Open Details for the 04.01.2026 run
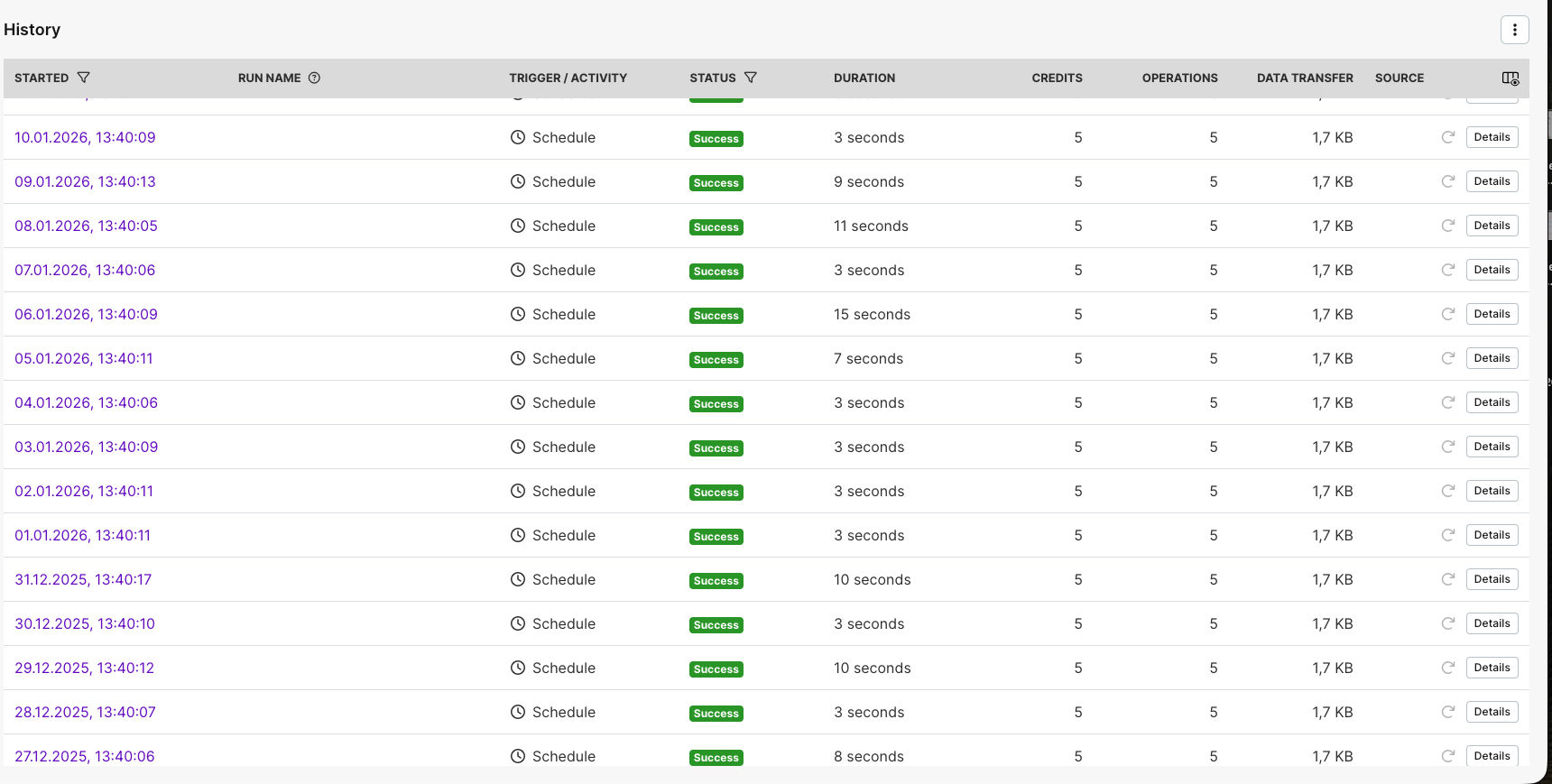 coord(1492,402)
